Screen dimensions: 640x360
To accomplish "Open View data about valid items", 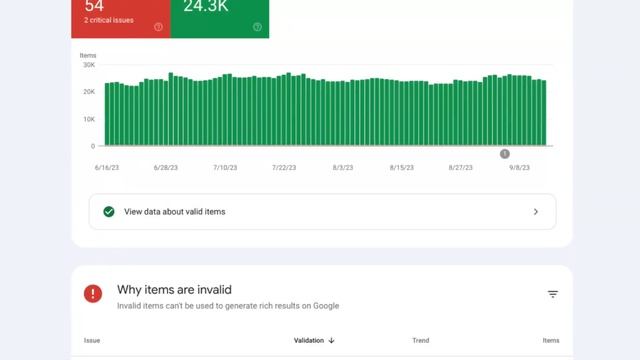I will pyautogui.click(x=322, y=211).
